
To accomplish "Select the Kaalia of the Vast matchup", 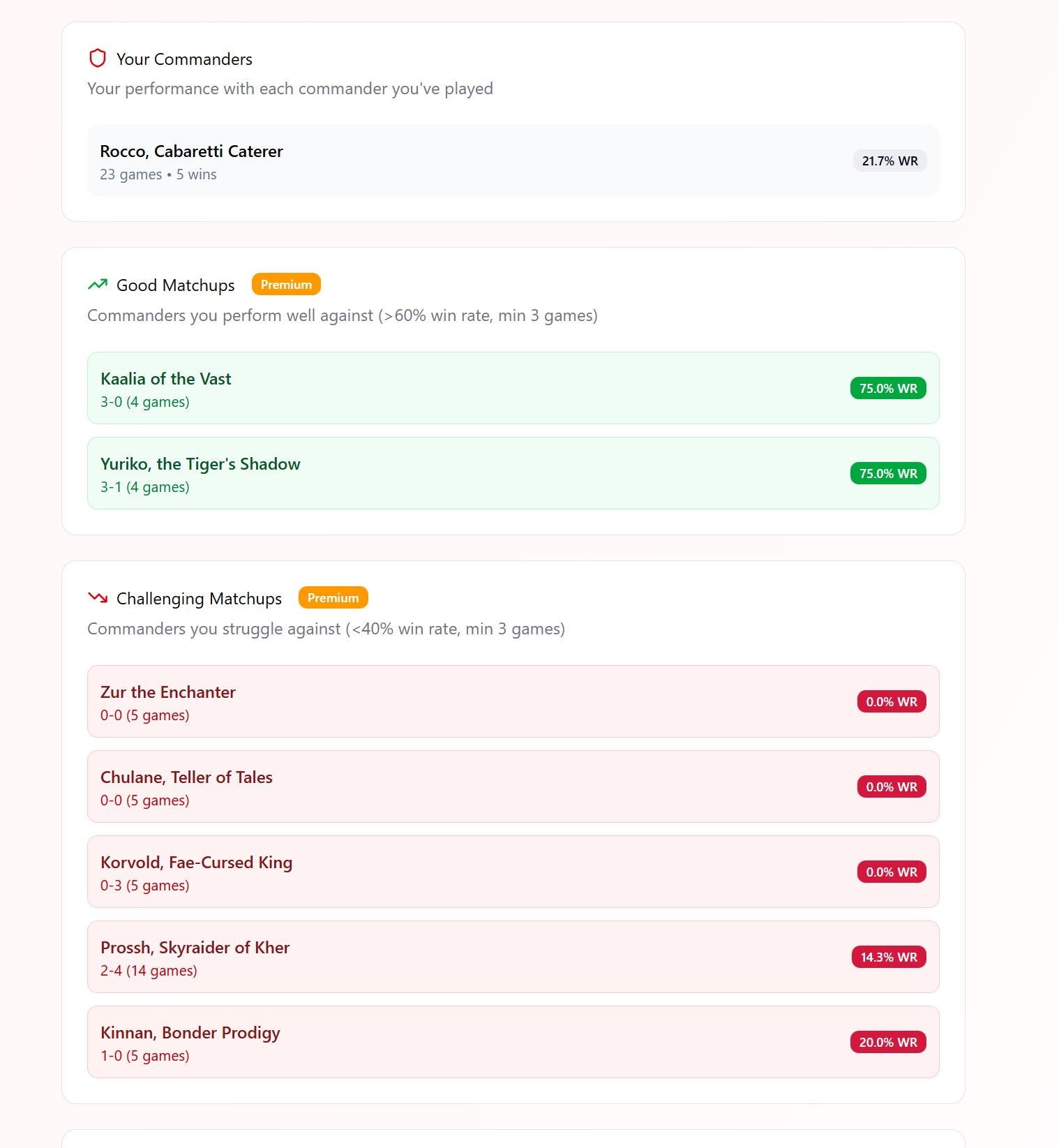I will 513,388.
